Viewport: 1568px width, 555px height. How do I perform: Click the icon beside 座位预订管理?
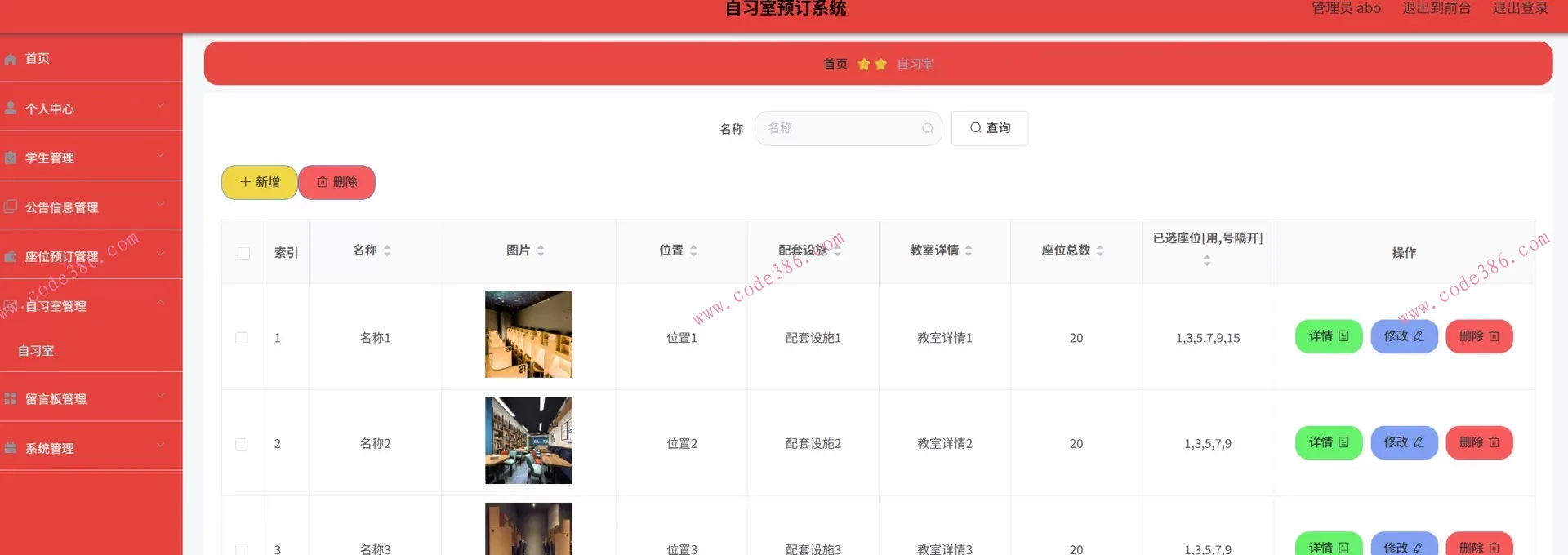(11, 256)
